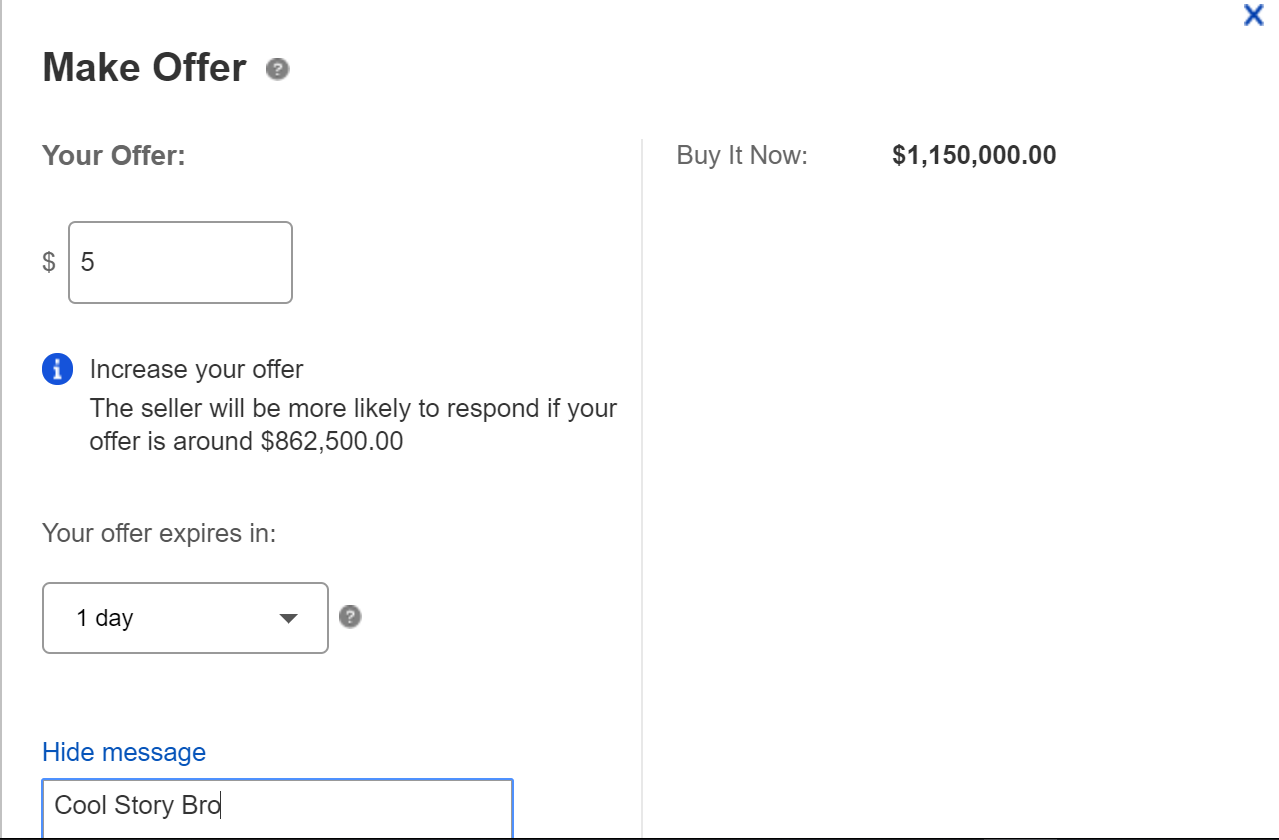Click the 'Your offer expires in' label
The width and height of the screenshot is (1279, 840).
(x=159, y=533)
